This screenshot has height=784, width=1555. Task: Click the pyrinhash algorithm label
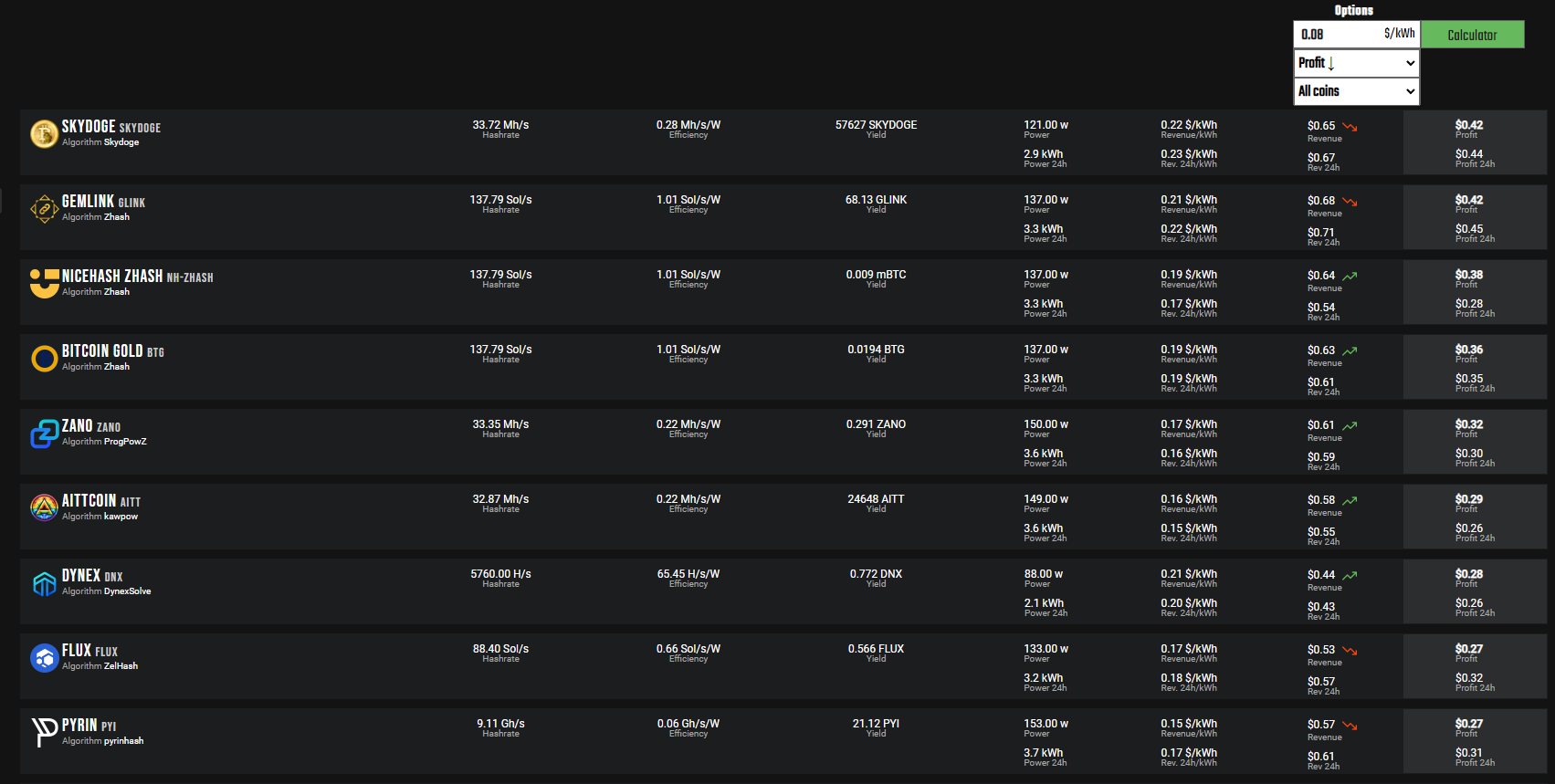124,741
